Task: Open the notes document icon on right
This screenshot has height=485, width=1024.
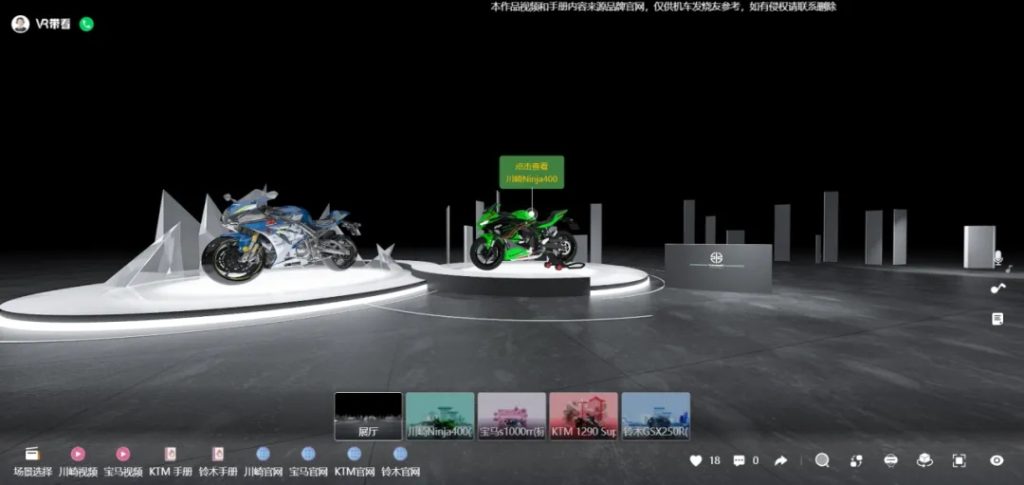Action: pyautogui.click(x=997, y=318)
